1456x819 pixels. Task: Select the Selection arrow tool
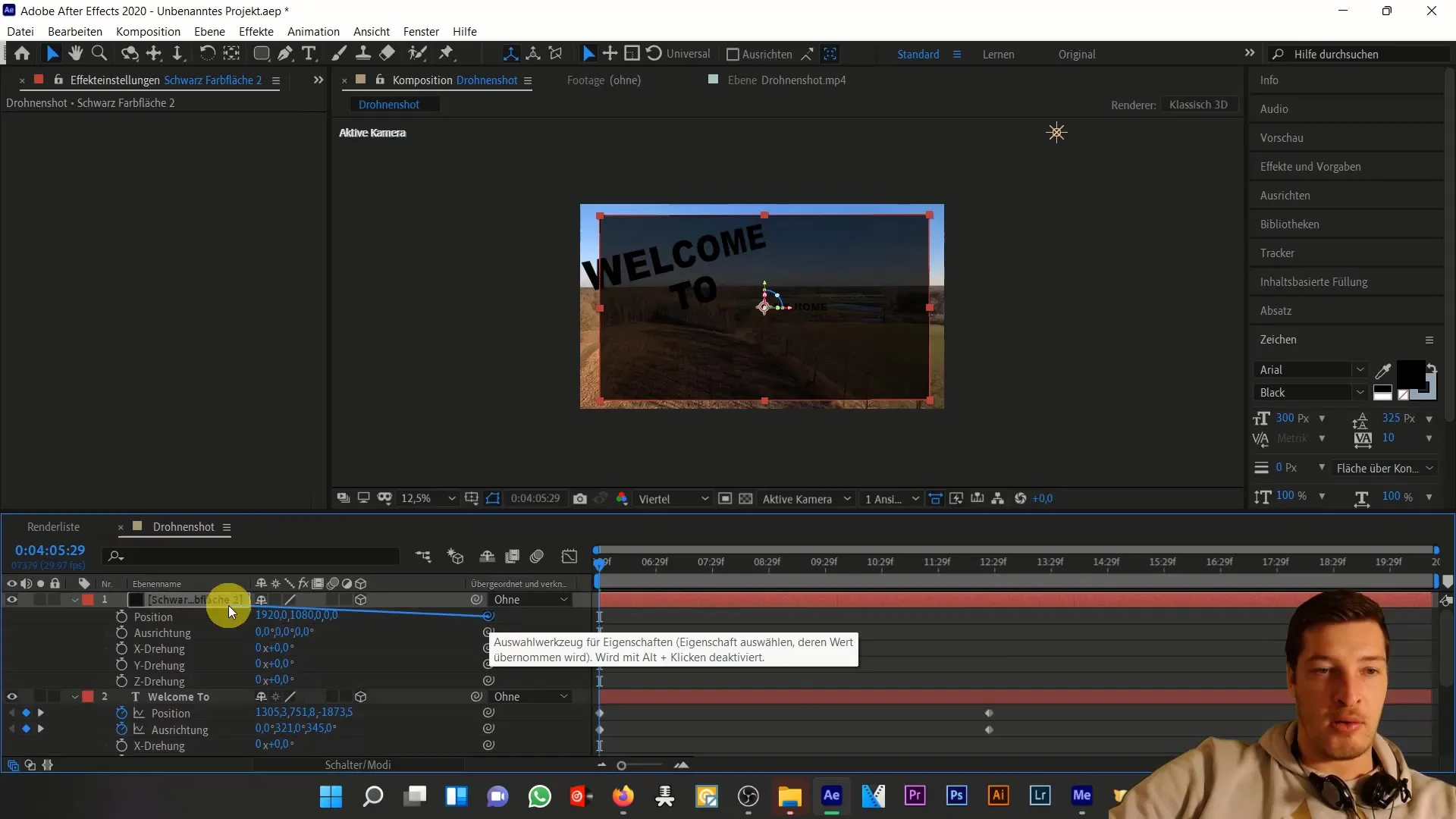coord(52,54)
